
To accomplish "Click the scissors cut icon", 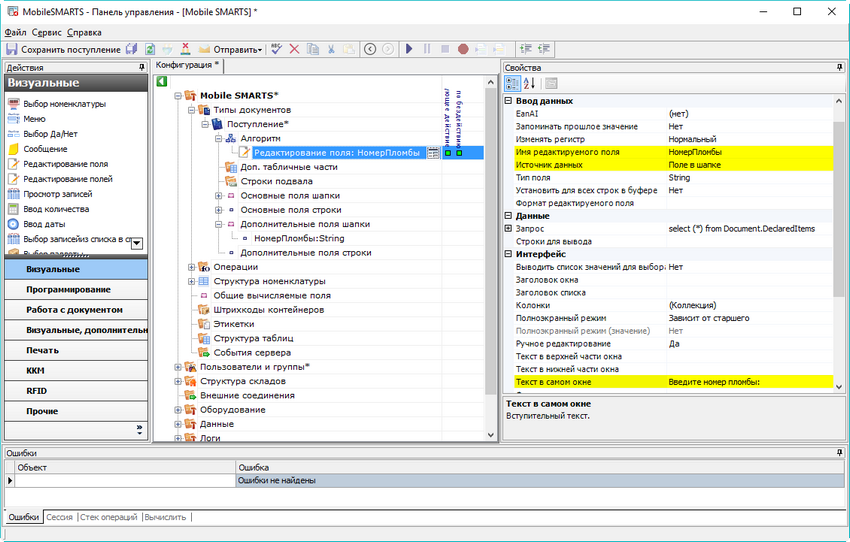I will click(331, 49).
